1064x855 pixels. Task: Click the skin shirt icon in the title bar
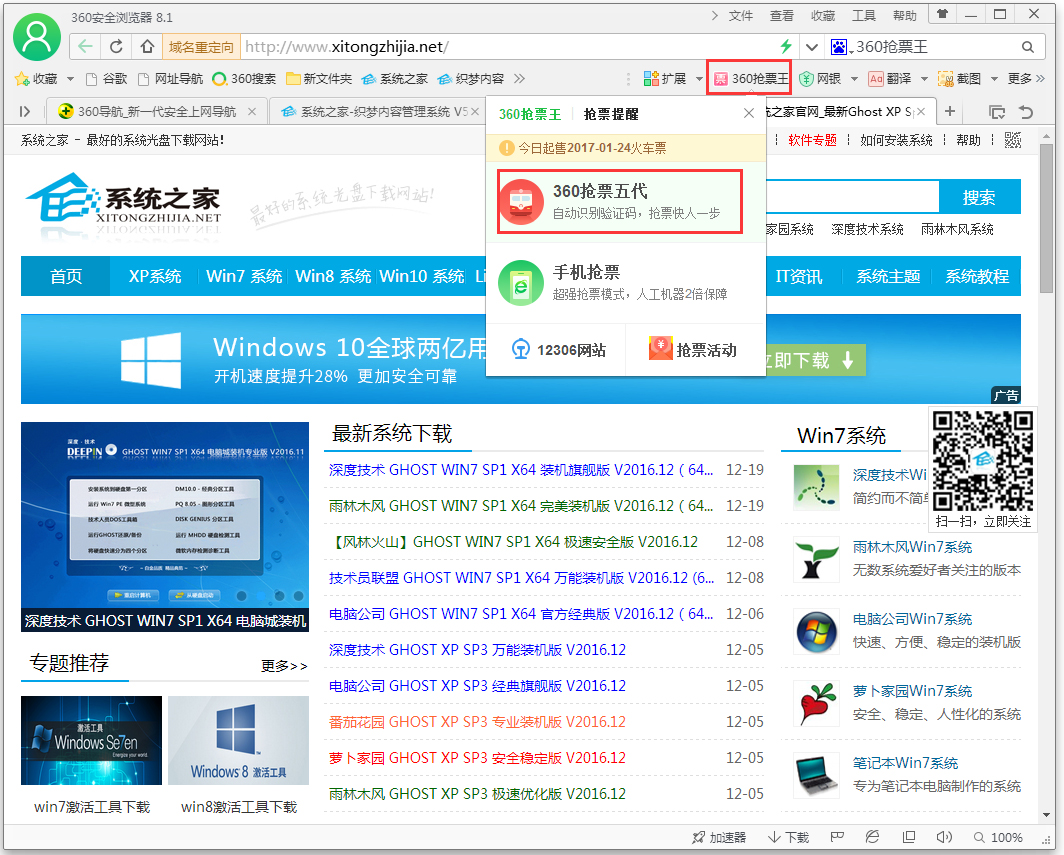942,14
